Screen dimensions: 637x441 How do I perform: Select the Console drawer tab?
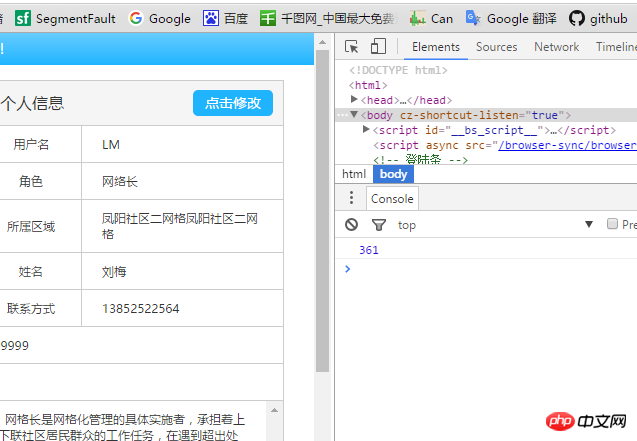point(392,199)
